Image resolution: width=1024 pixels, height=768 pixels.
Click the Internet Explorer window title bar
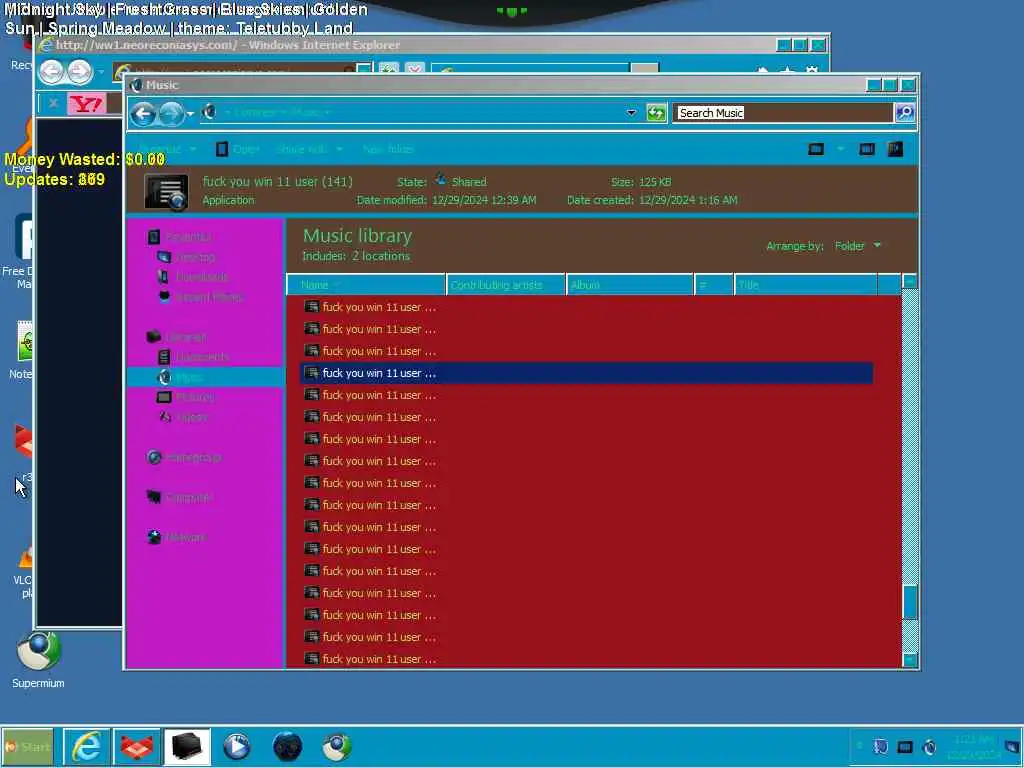coord(405,45)
